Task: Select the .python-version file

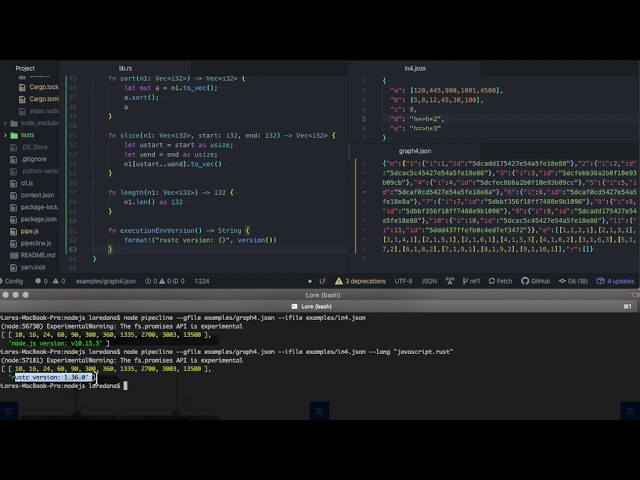Action: [x=40, y=171]
